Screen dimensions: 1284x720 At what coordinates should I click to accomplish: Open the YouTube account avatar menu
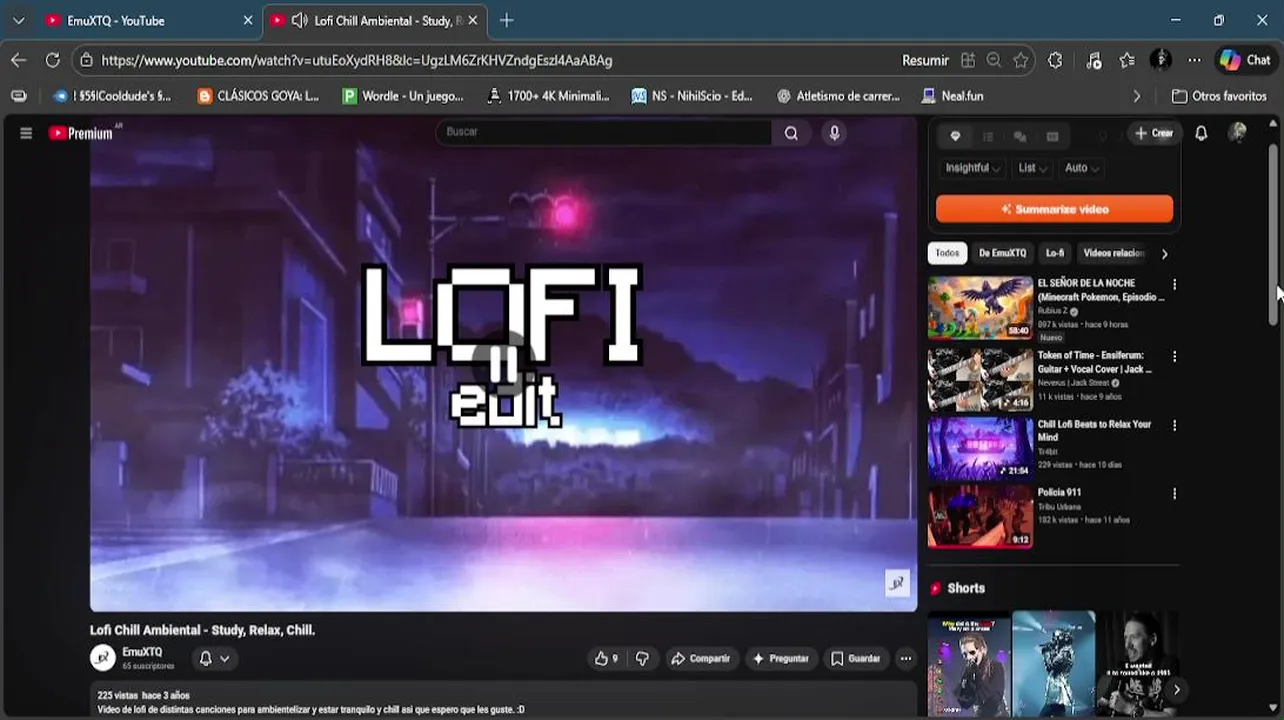coord(1238,133)
